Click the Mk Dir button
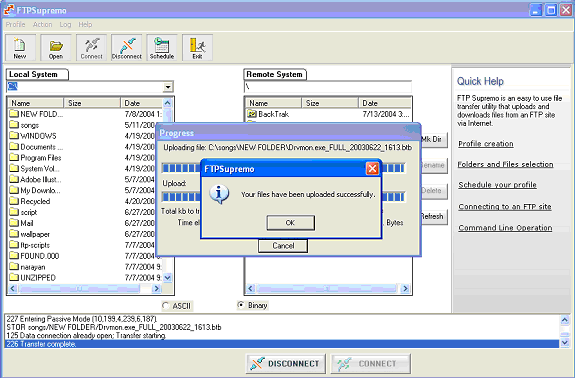575x378 pixels. pos(434,139)
